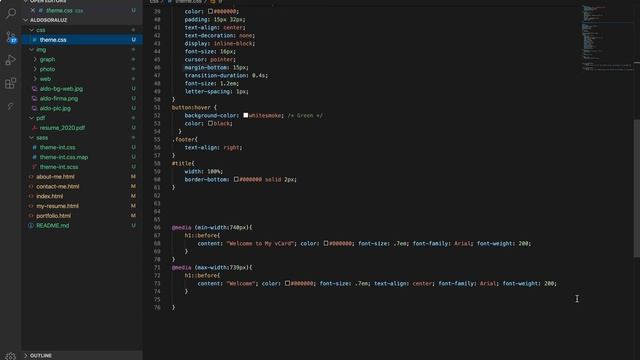This screenshot has width=640, height=360.
Task: Collapse the img folder
Action: (x=32, y=49)
